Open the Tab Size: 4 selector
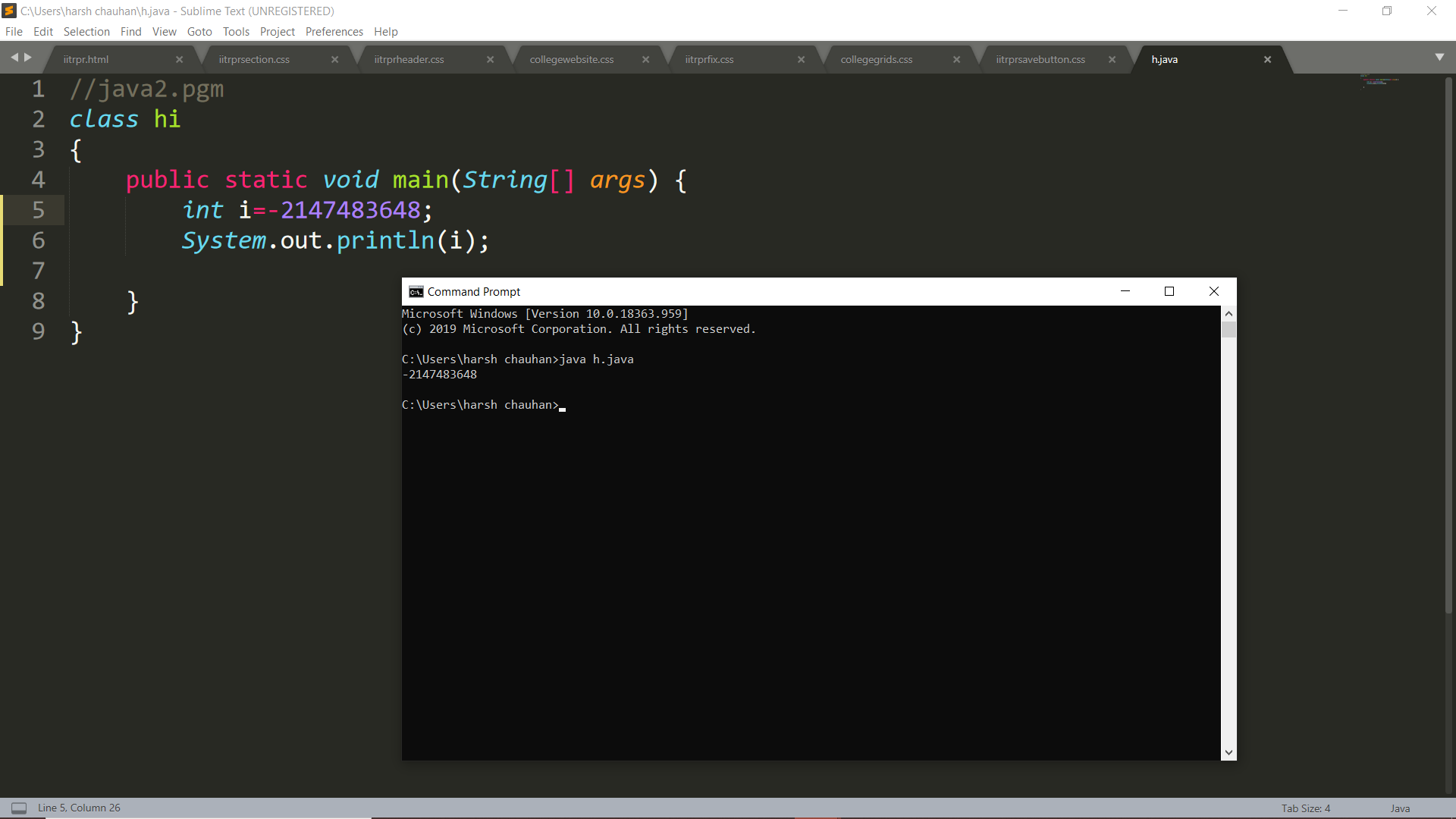 [x=1305, y=808]
